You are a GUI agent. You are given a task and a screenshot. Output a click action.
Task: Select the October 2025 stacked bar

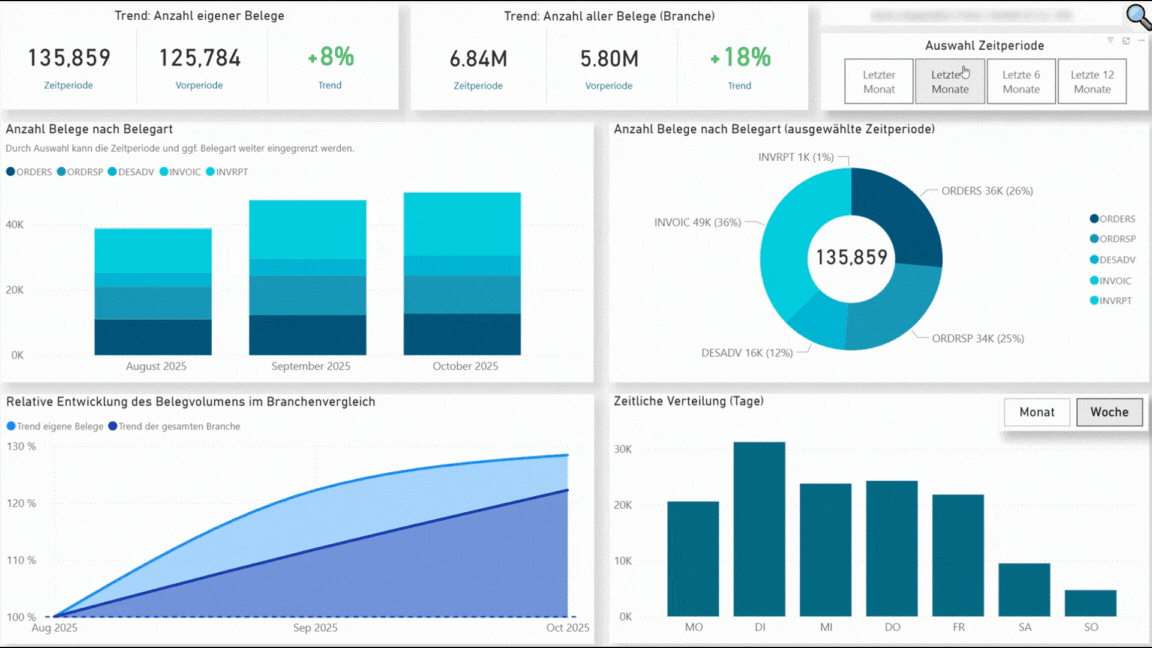(462, 273)
